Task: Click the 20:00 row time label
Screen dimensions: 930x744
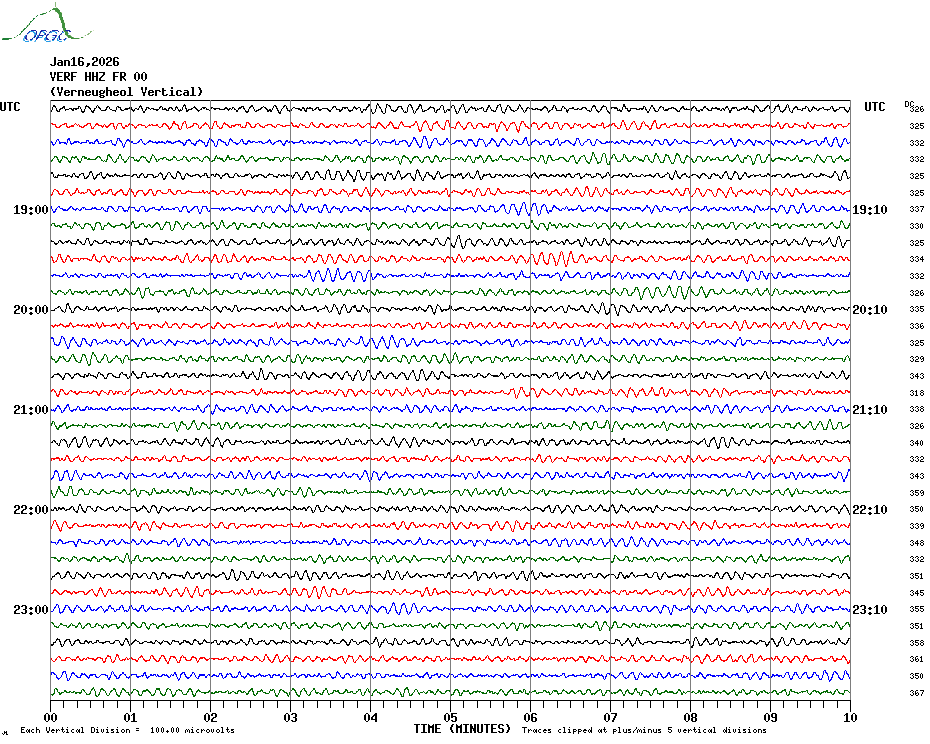Action: [31, 310]
